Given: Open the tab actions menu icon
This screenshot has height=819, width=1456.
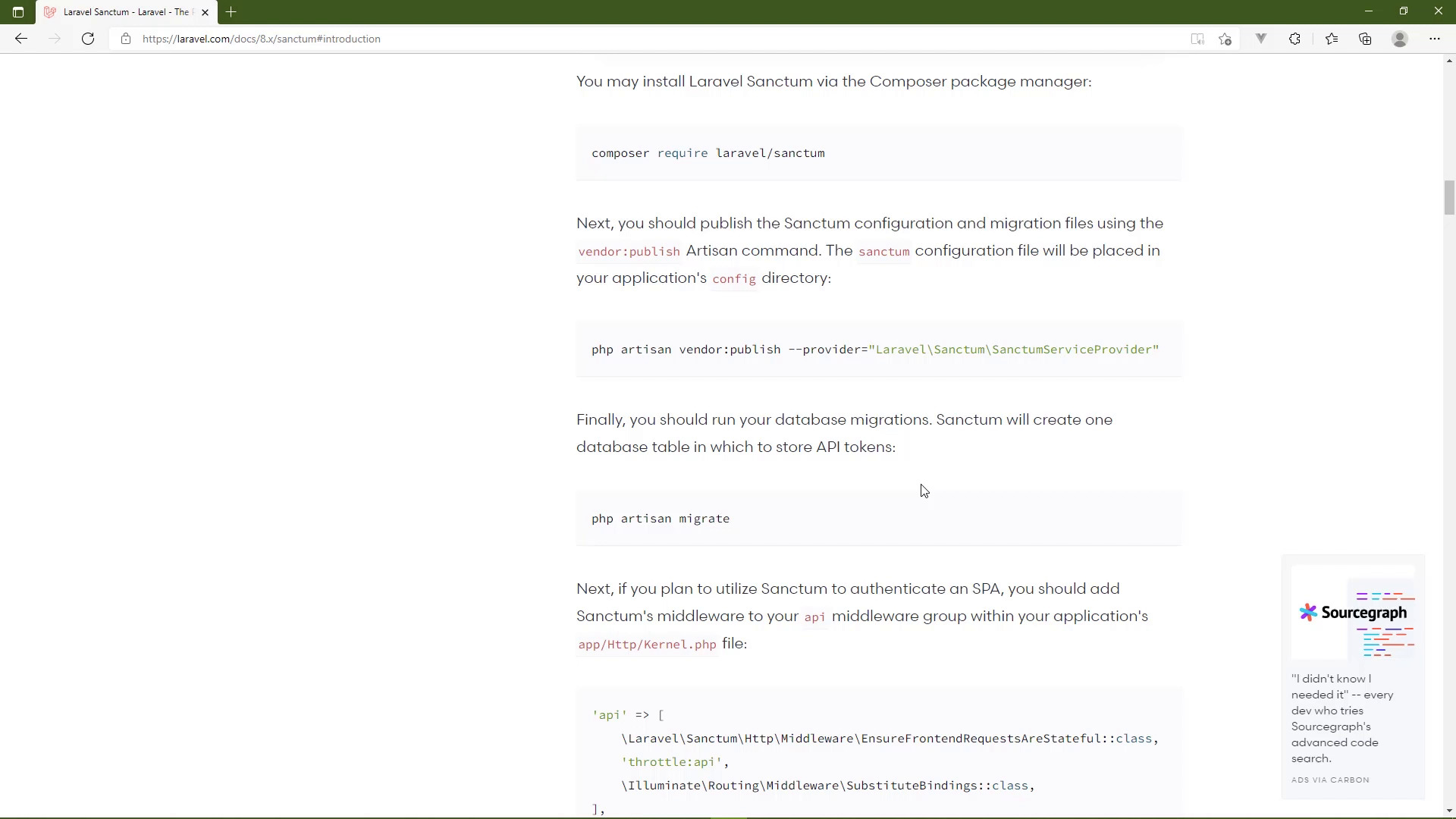Looking at the screenshot, I should point(18,12).
